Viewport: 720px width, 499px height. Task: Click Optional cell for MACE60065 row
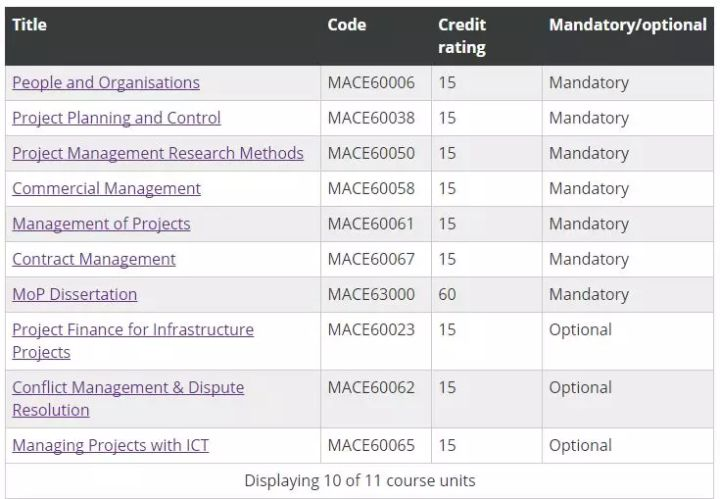(x=580, y=445)
